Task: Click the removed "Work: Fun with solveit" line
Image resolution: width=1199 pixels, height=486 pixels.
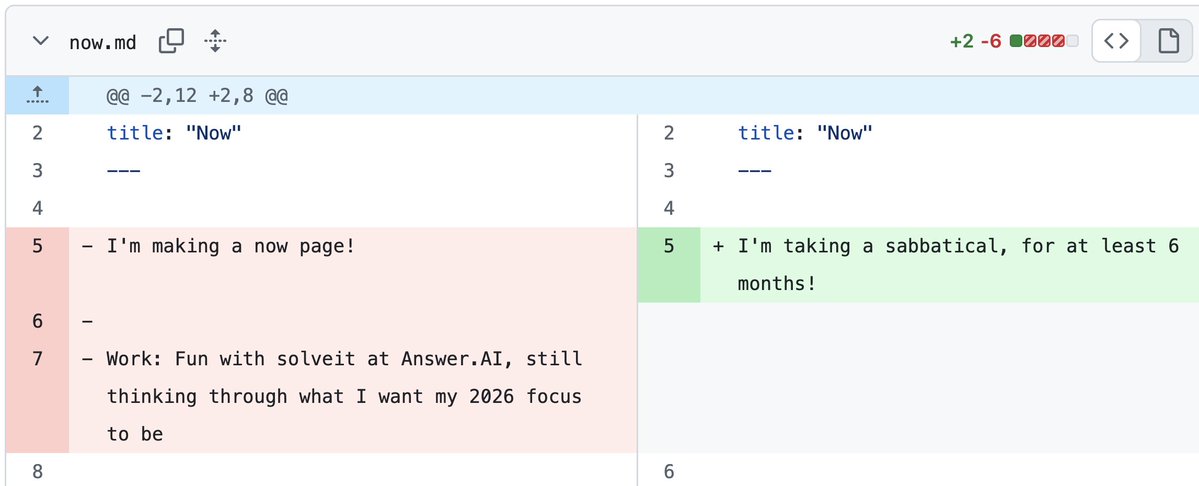Action: point(345,358)
